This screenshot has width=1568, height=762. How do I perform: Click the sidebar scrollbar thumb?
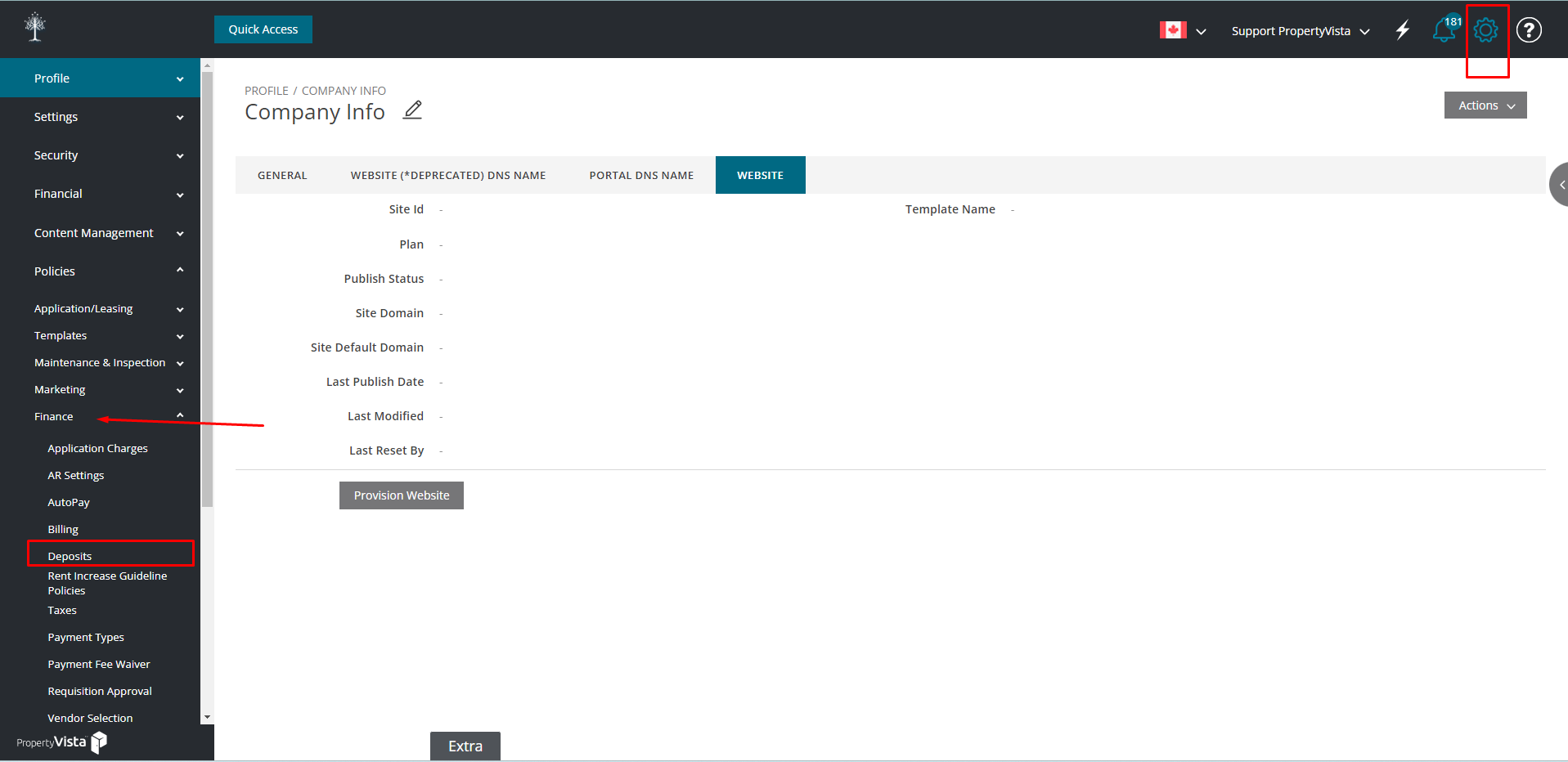pyautogui.click(x=207, y=289)
